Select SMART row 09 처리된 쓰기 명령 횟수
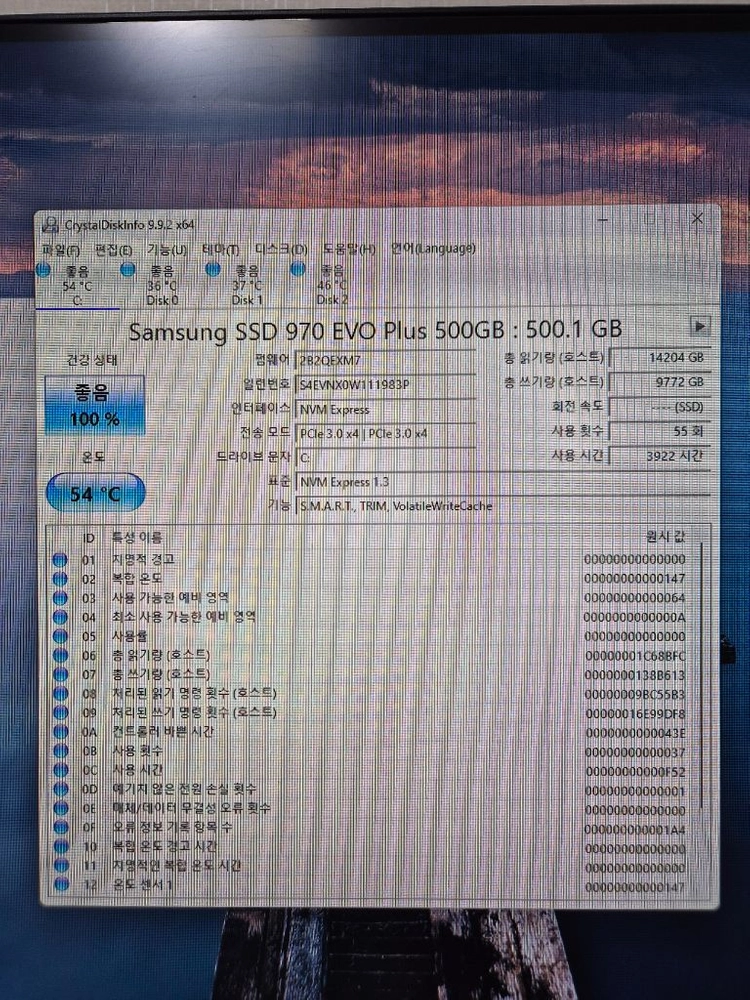Image resolution: width=750 pixels, height=1000 pixels. [x=372, y=712]
